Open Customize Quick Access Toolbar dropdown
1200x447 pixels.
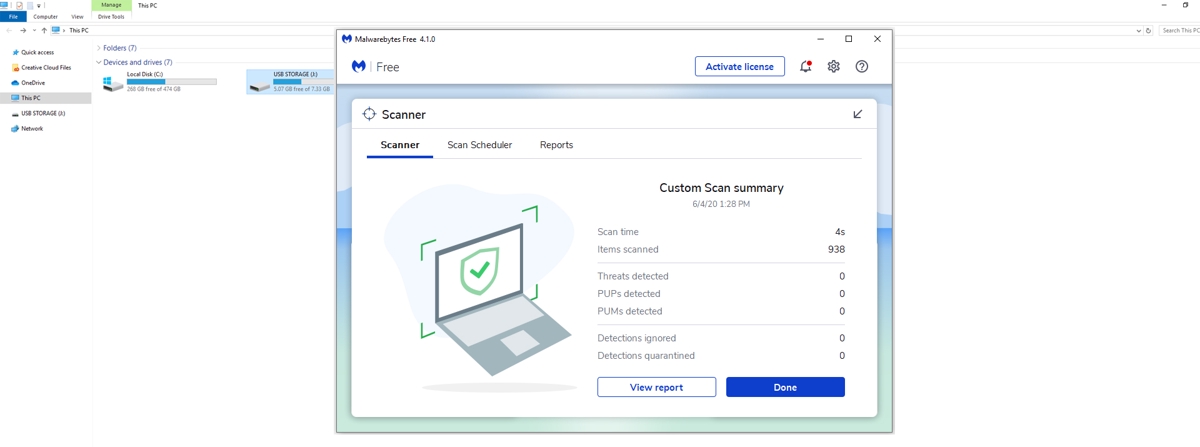(40, 6)
